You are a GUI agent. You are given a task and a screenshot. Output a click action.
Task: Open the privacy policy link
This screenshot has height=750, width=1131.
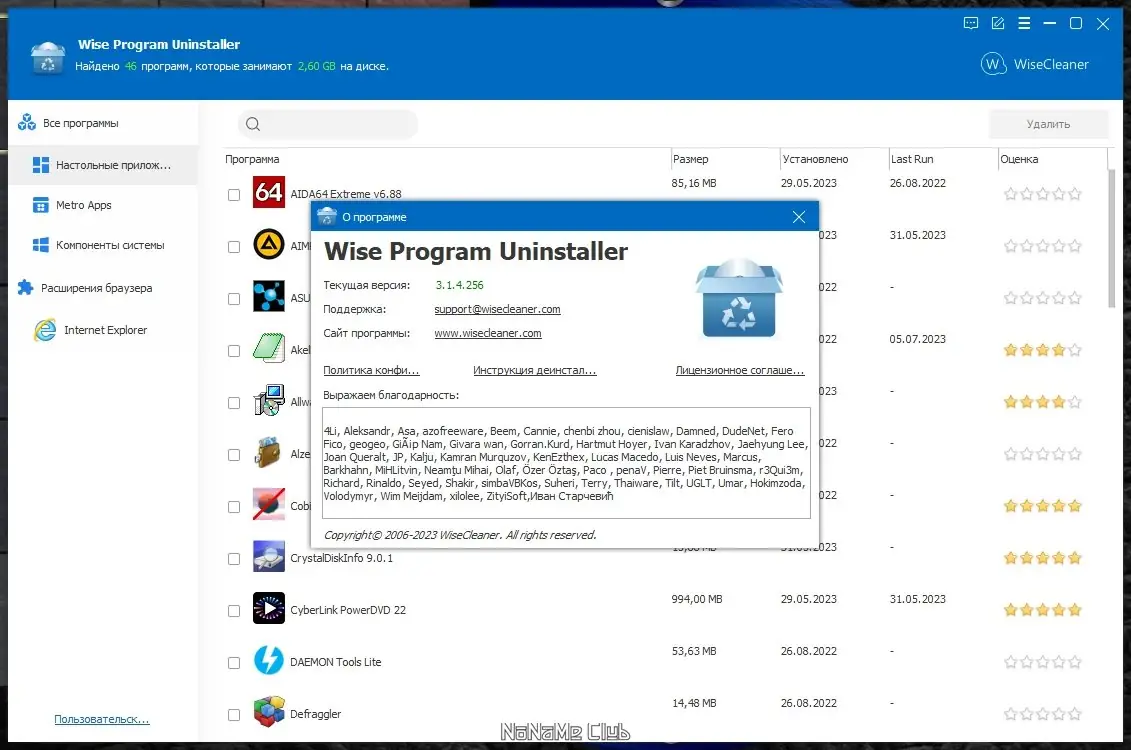371,370
